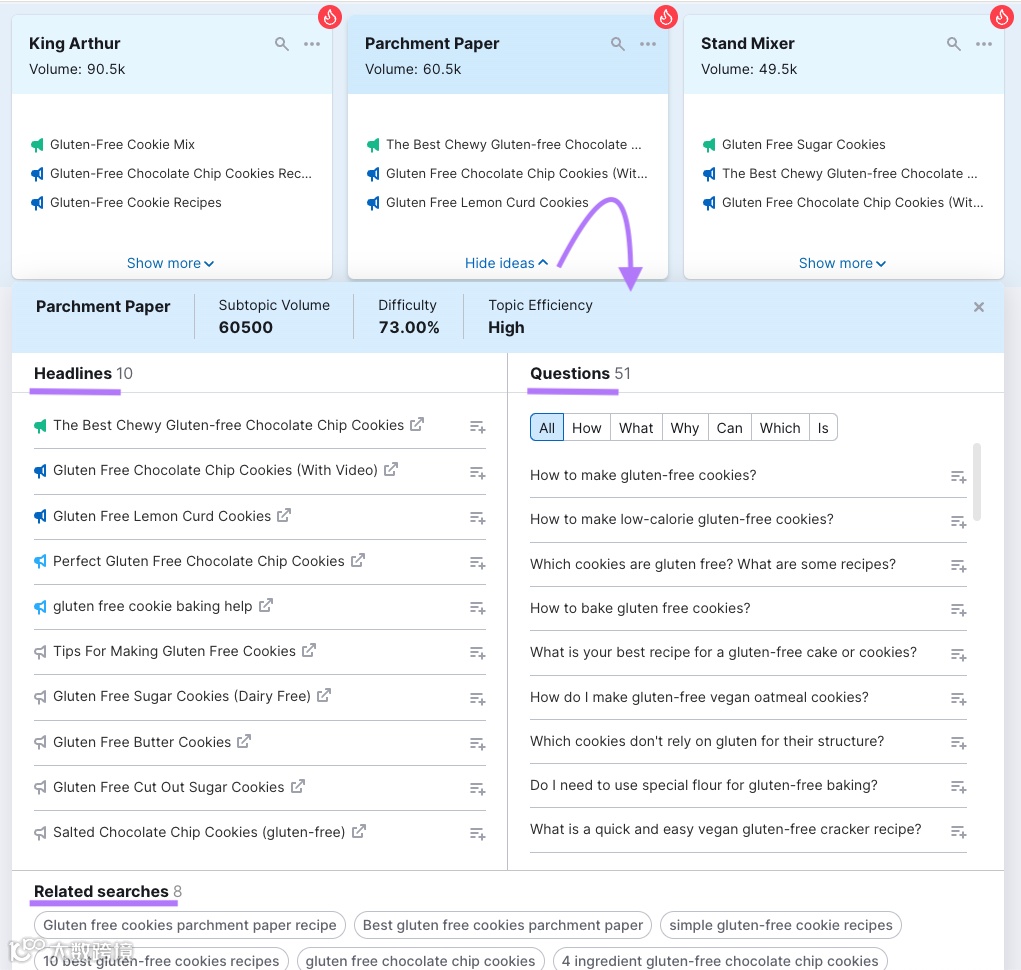
Task: Click '10 best gluten-free cookies recipes' related search
Action: pos(161,960)
